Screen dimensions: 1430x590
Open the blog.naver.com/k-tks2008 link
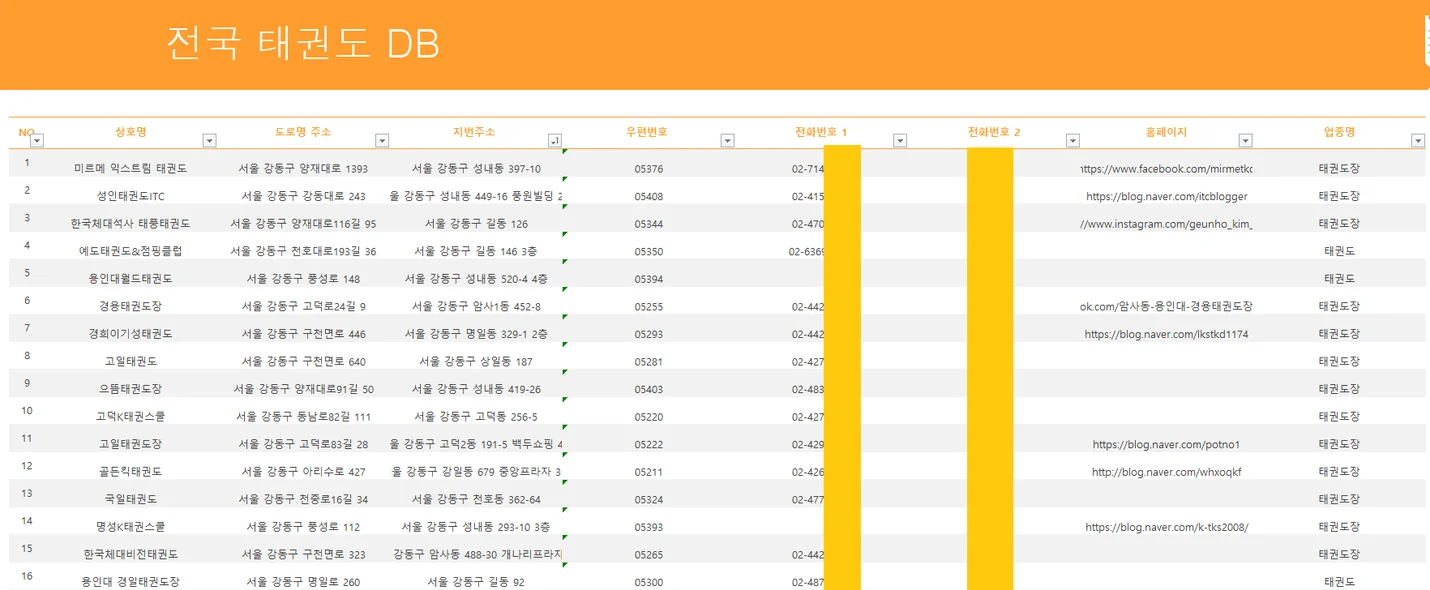tap(1166, 527)
